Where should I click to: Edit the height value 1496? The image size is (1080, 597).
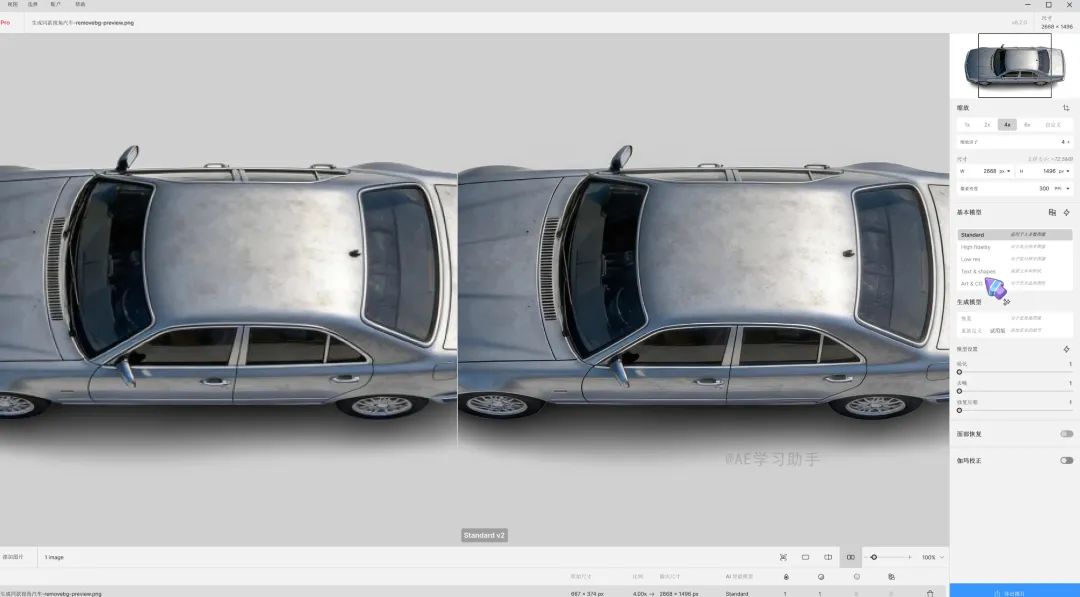point(1049,171)
